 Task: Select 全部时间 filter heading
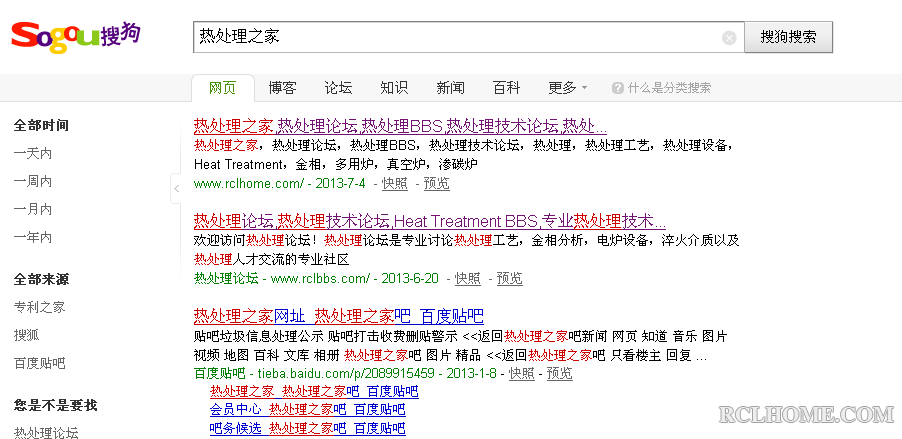tap(41, 125)
